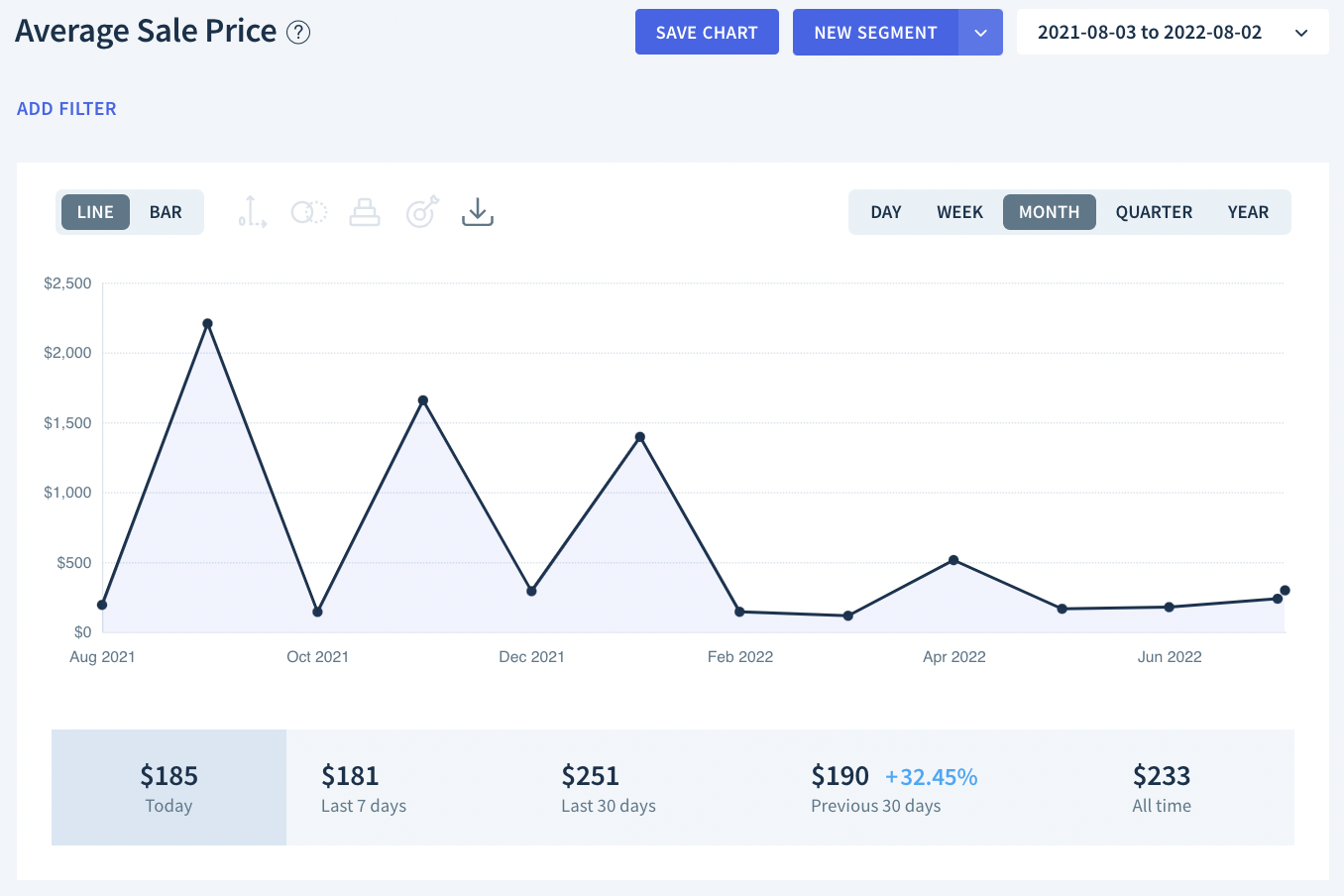This screenshot has height=896, width=1344.
Task: Click the target goal icon
Action: 422,211
